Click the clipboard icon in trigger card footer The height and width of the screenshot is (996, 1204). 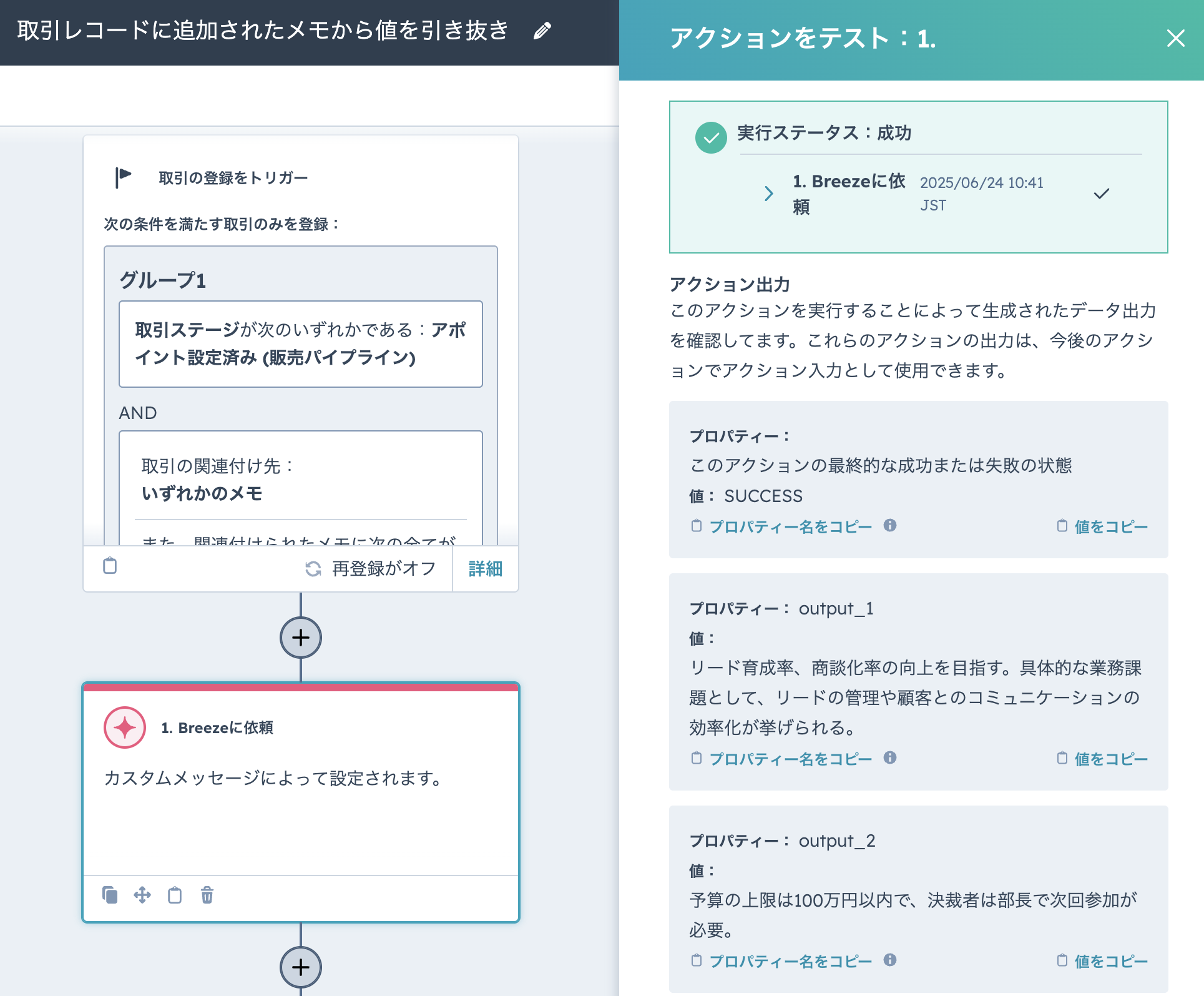tap(110, 566)
